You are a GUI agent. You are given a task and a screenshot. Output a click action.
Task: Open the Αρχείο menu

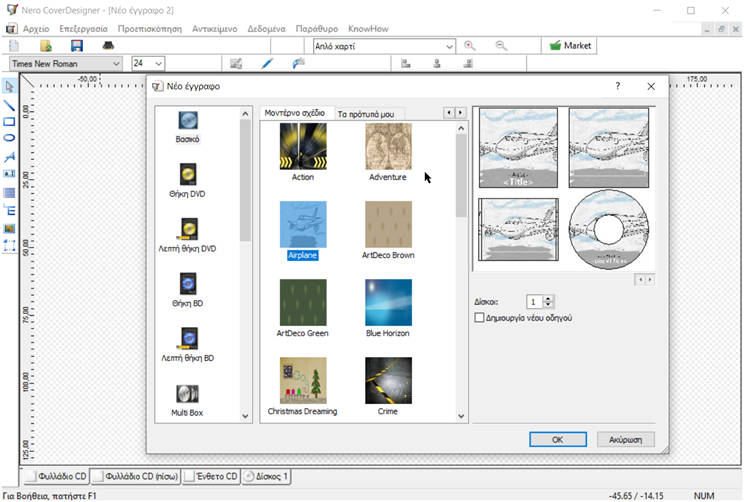point(36,29)
